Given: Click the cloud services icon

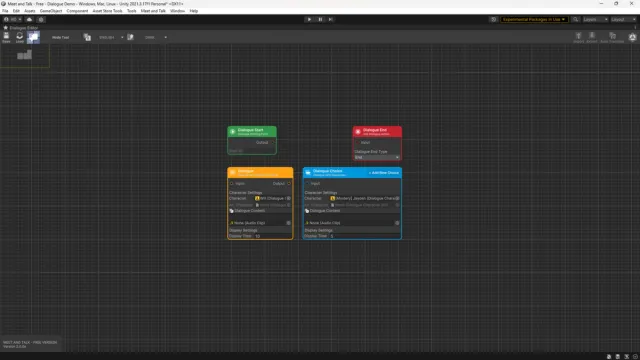Looking at the screenshot, I should [x=29, y=19].
